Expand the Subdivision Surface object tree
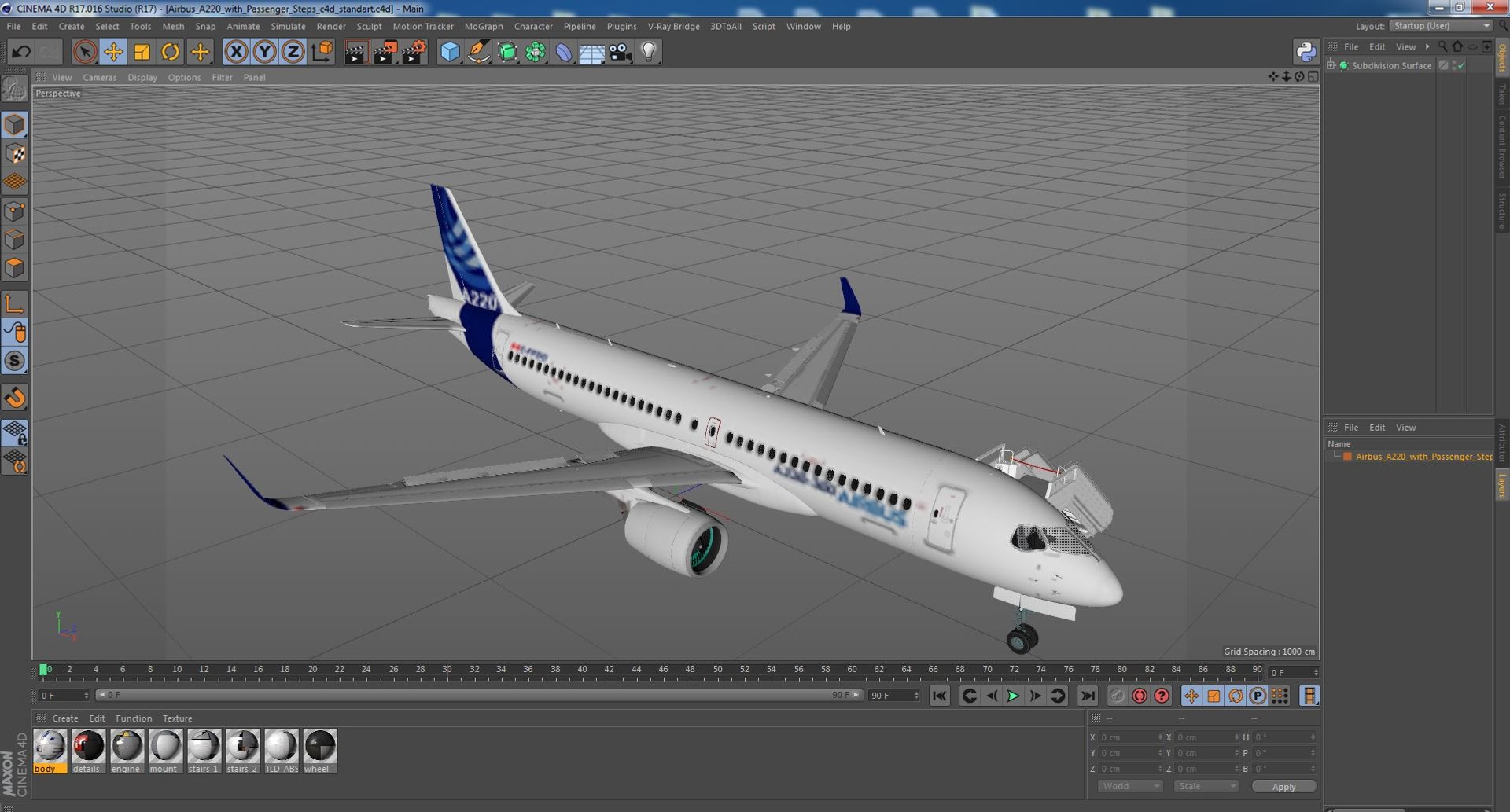 (x=1331, y=65)
